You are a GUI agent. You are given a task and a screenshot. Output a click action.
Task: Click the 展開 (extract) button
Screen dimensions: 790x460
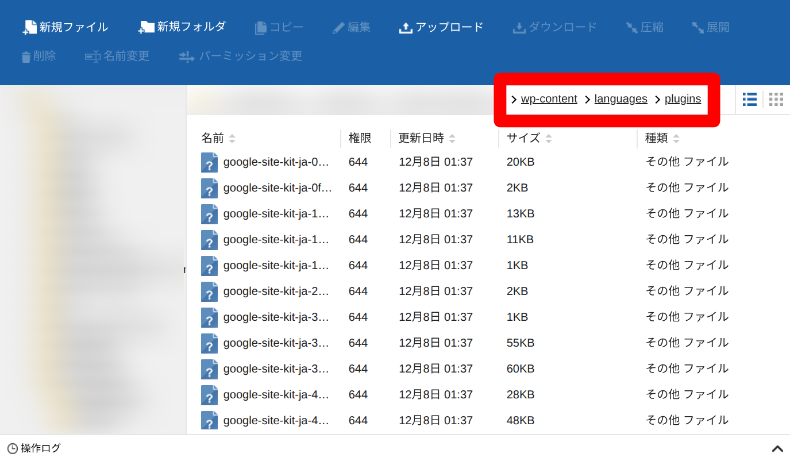[x=710, y=27]
